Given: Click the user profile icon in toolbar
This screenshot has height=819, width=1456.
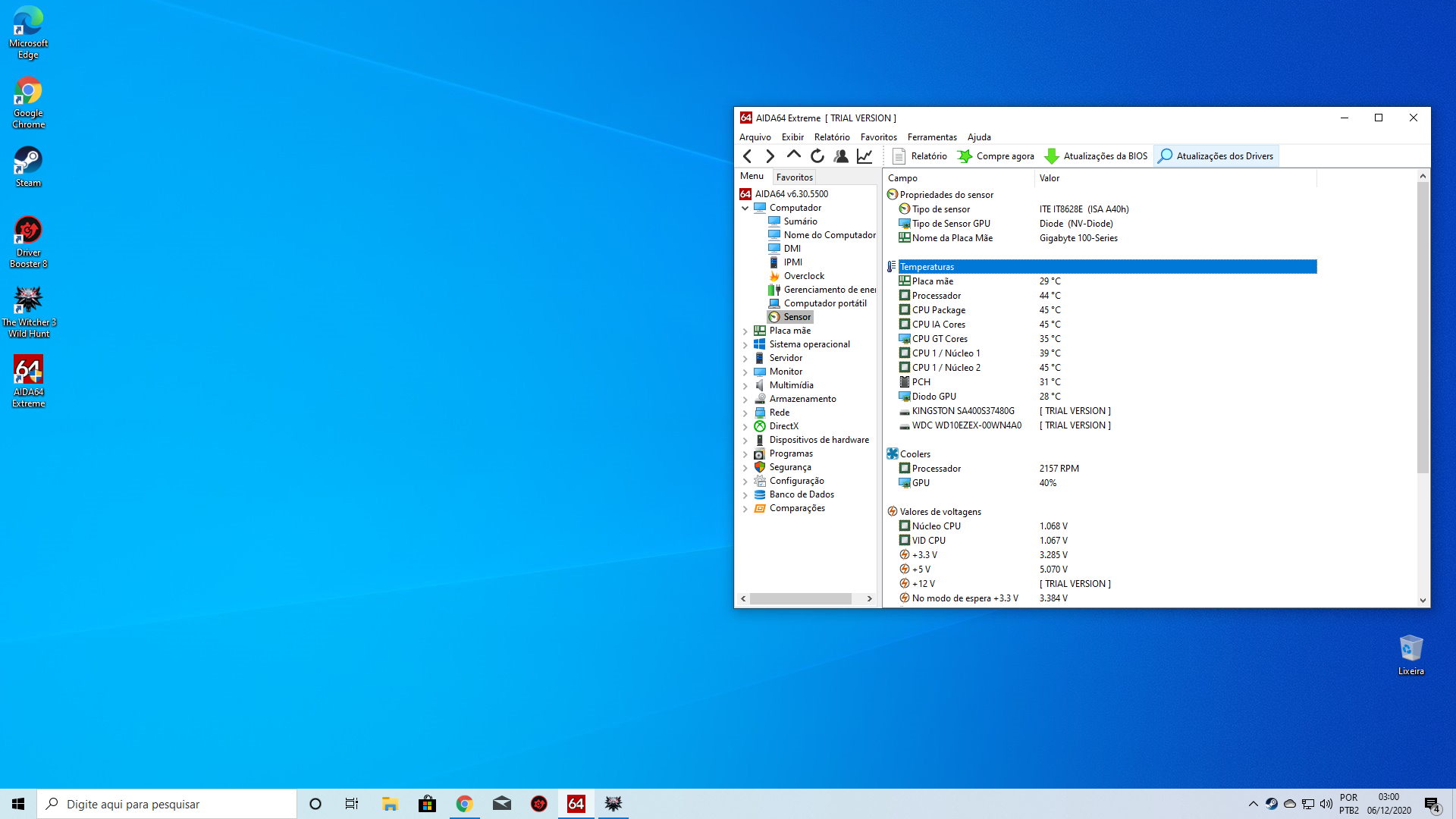Looking at the screenshot, I should [841, 156].
